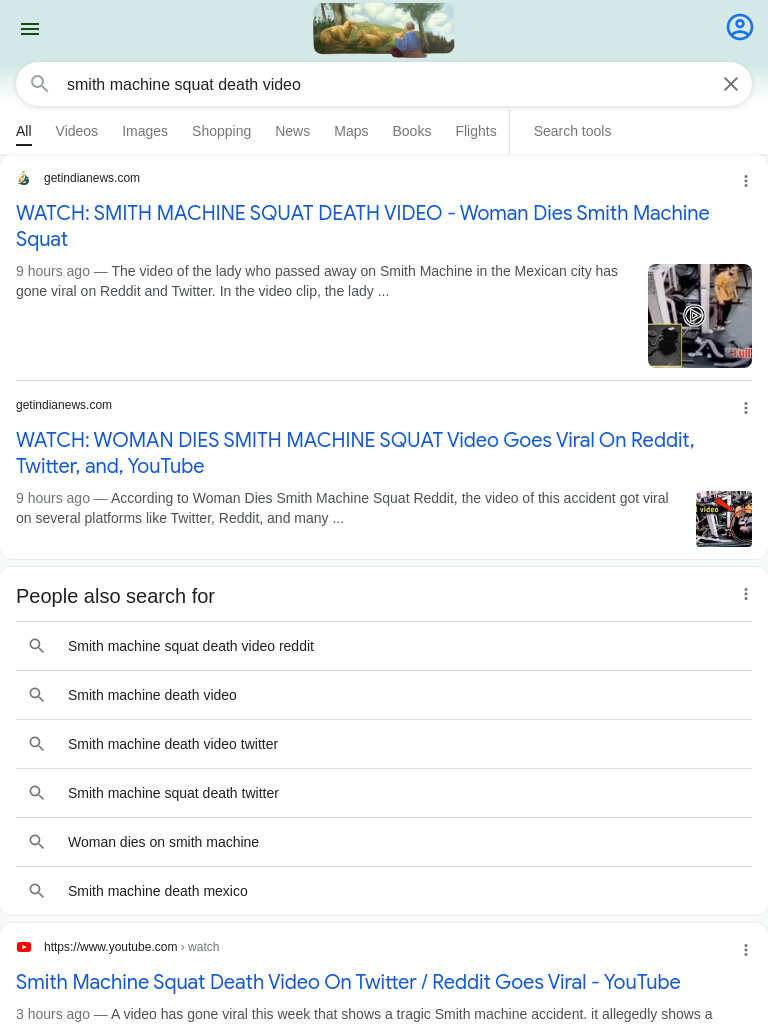Open the hamburger main menu
The height and width of the screenshot is (1024, 768).
tap(30, 29)
